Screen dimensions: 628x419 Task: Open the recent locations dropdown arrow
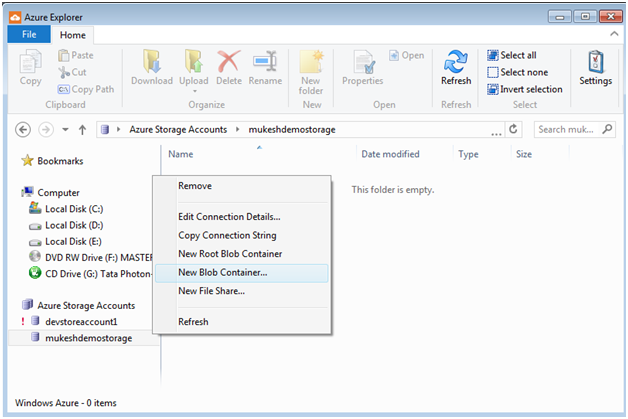click(x=65, y=130)
